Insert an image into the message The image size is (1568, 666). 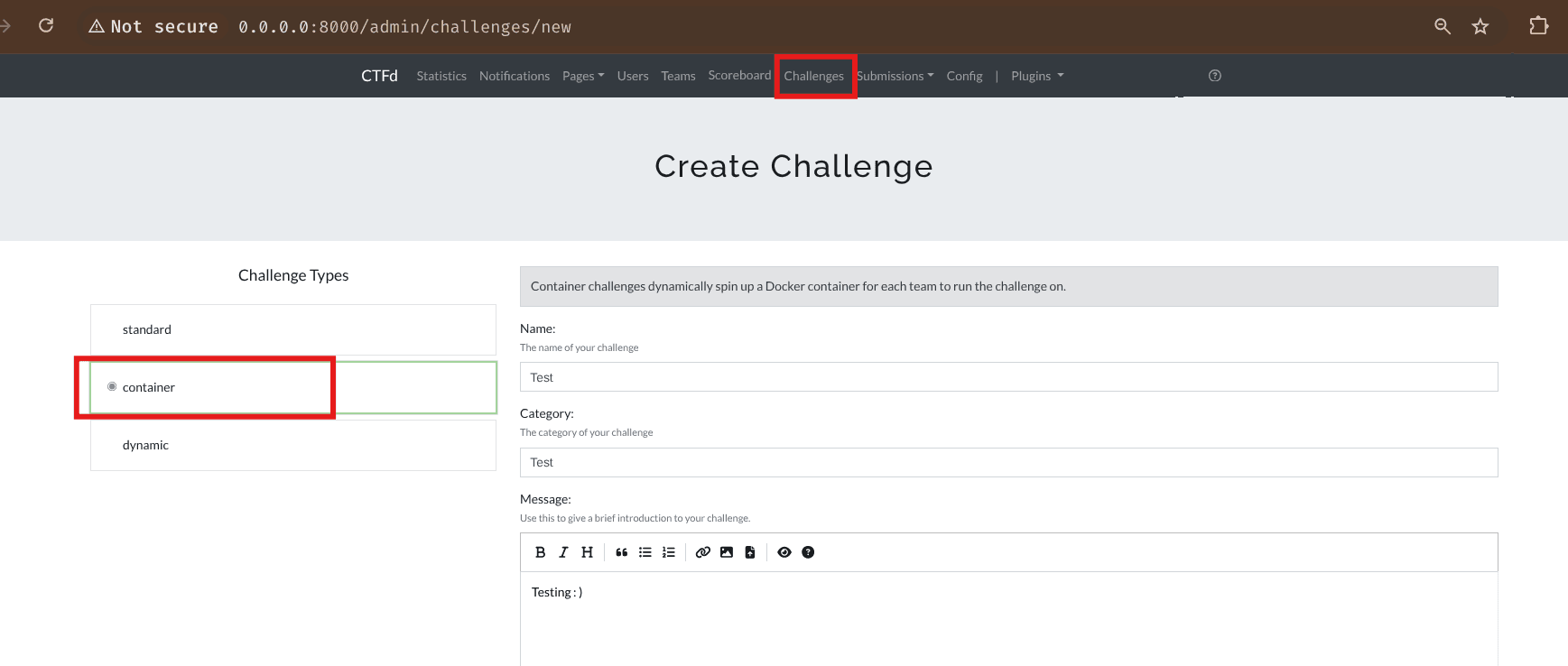pyautogui.click(x=726, y=552)
